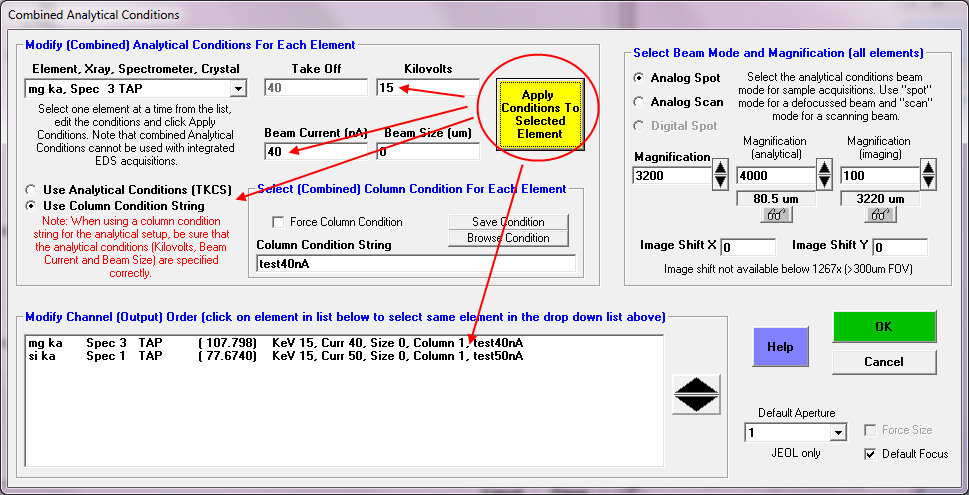Select the Analog Scan beam mode

[x=640, y=102]
